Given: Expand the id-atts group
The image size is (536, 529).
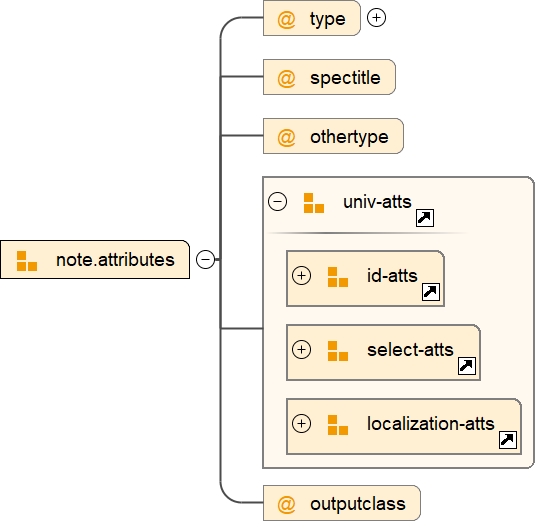Looking at the screenshot, I should tap(302, 275).
